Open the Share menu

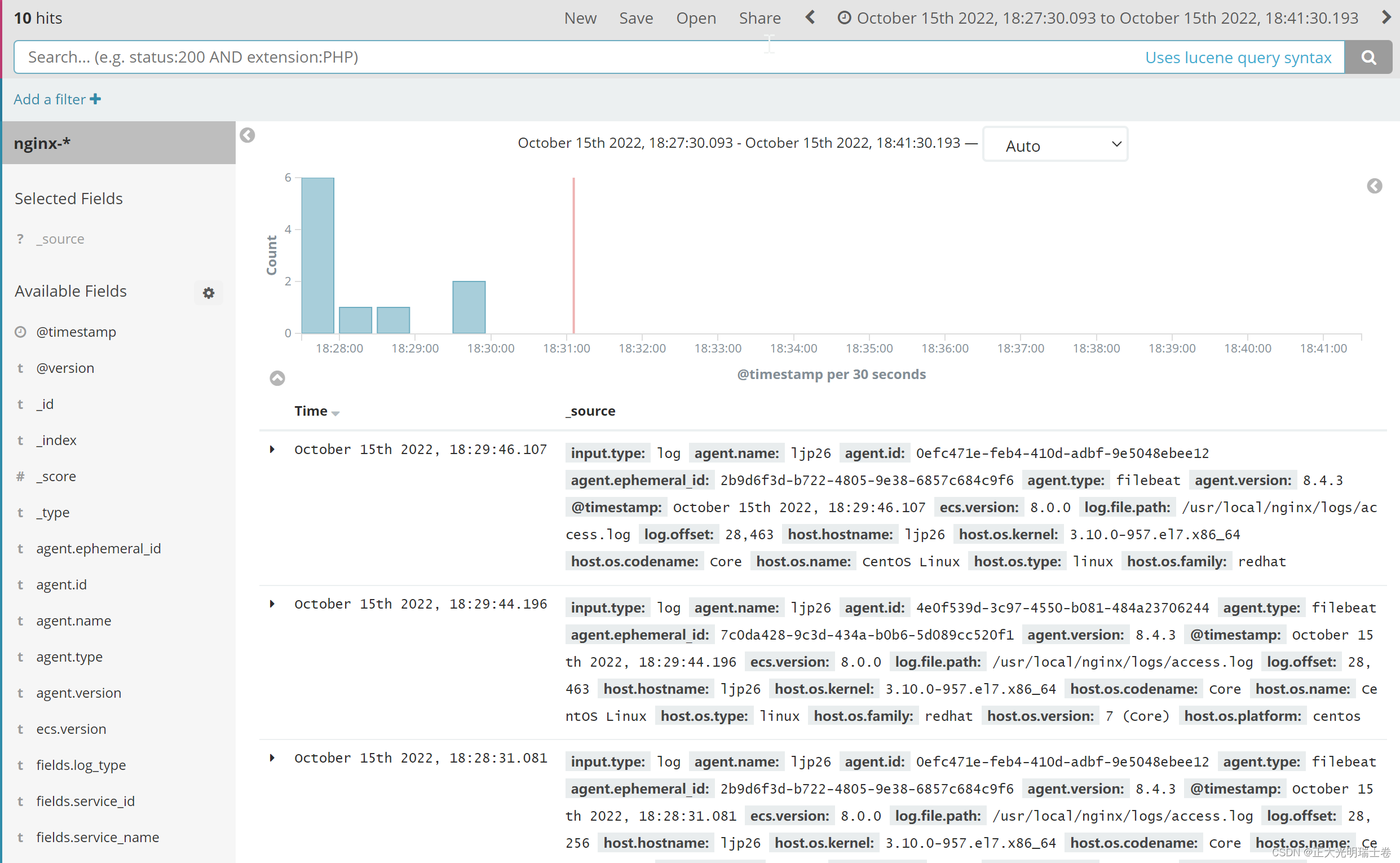[x=760, y=17]
